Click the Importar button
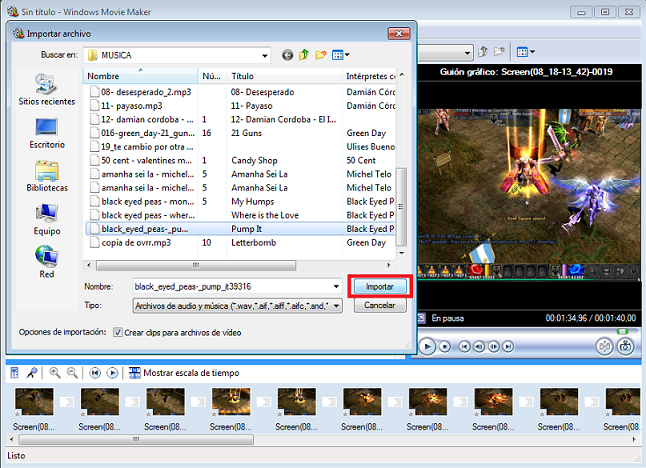Image resolution: width=646 pixels, height=468 pixels. pos(380,287)
